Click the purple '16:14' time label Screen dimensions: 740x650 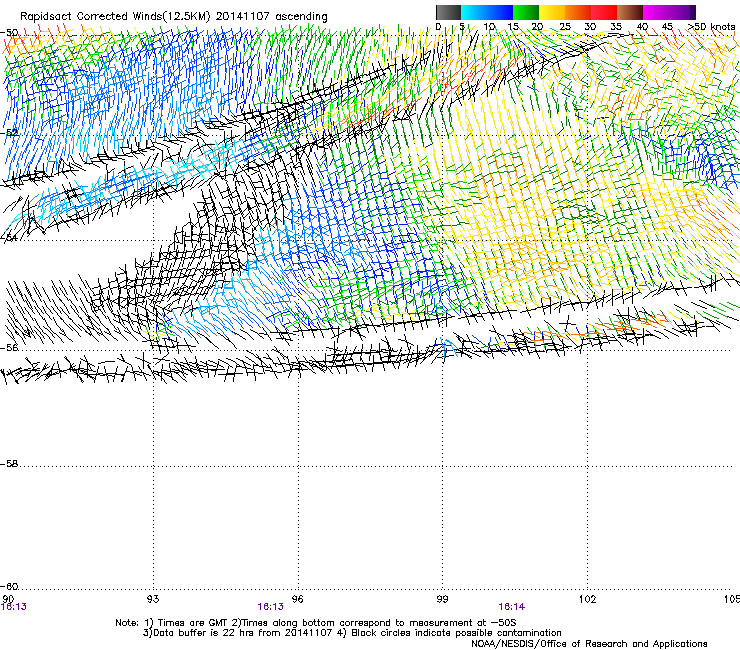(512, 607)
